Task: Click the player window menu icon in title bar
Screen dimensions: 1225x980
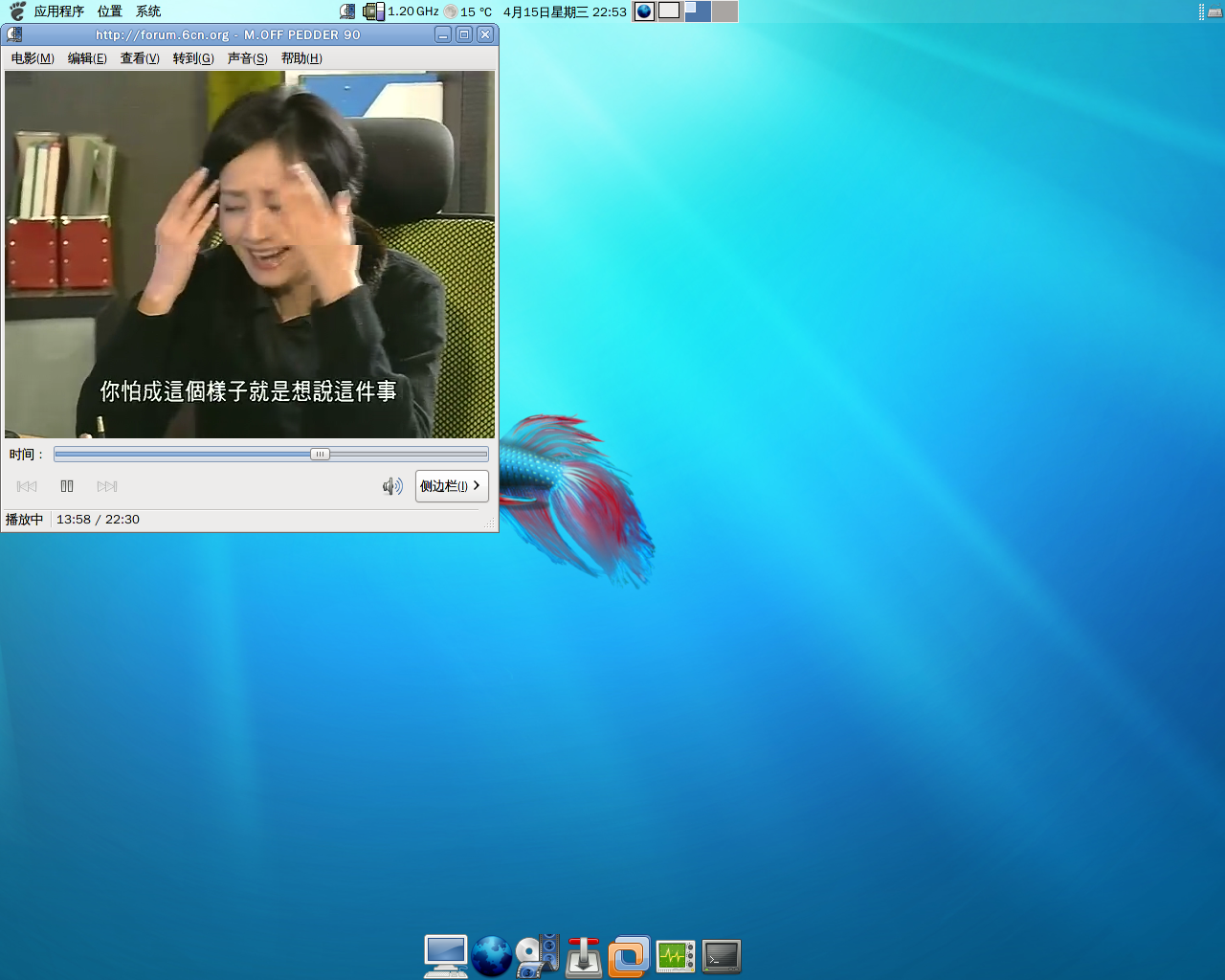Action: tap(14, 34)
